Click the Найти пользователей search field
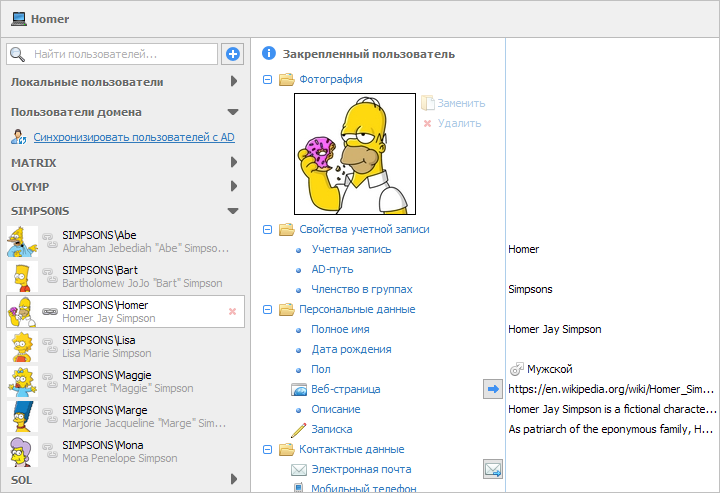Screen dimensions: 720x493 point(112,54)
